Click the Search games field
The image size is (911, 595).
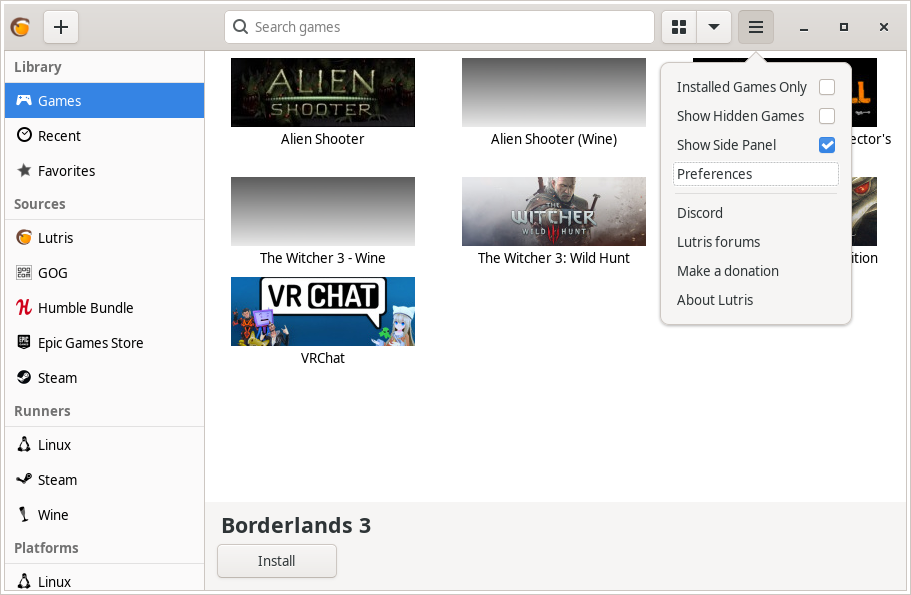[x=438, y=27]
